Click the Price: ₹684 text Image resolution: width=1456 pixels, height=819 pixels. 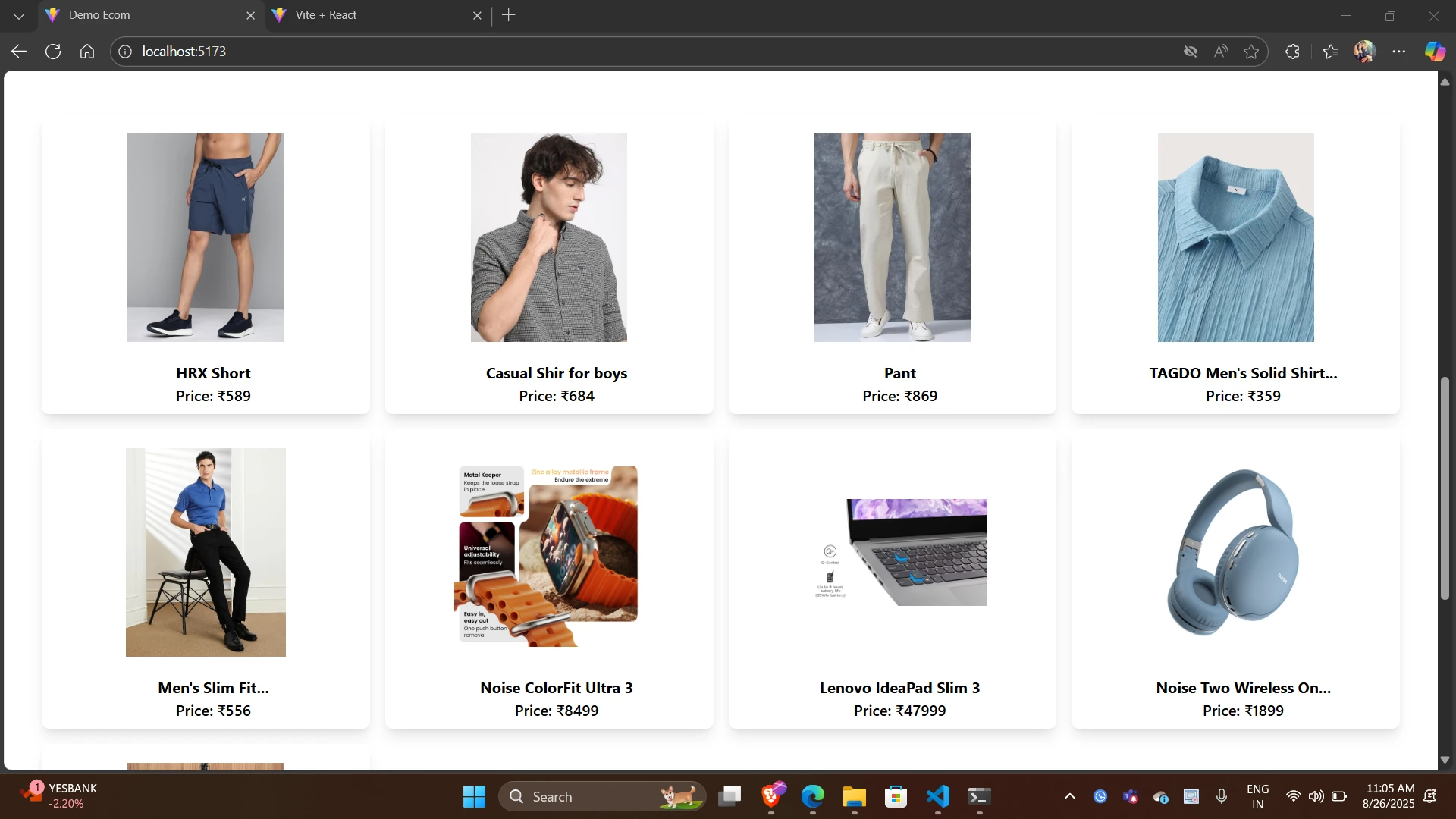click(557, 396)
